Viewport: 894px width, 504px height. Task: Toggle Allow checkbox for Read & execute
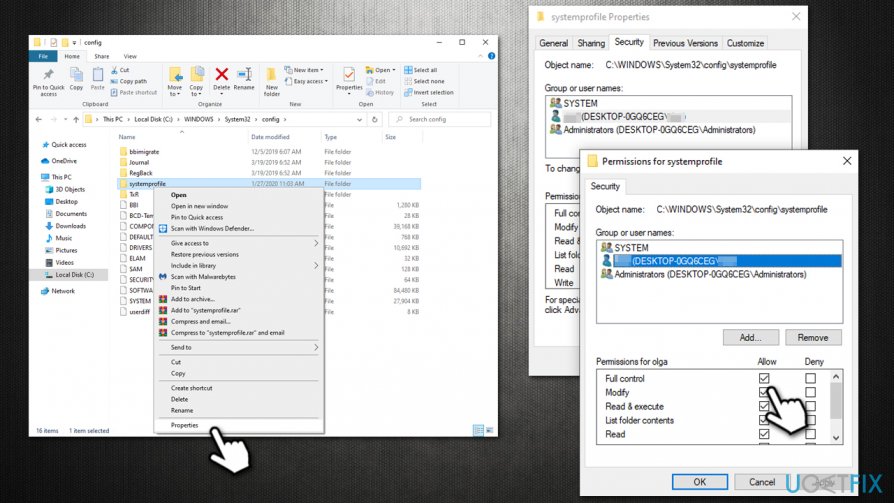(764, 406)
